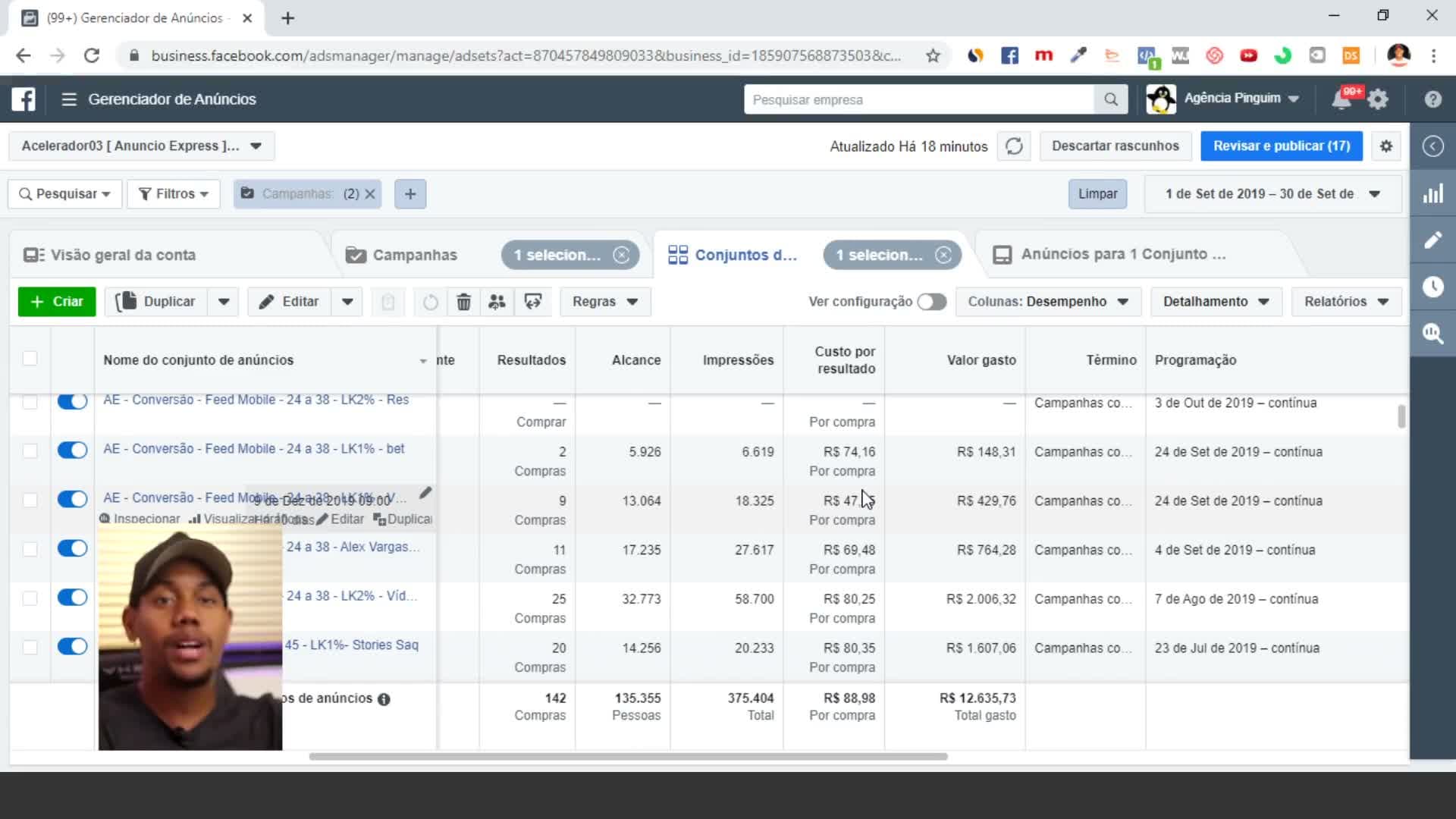
Task: Open the Relatórios dropdown
Action: point(1346,302)
